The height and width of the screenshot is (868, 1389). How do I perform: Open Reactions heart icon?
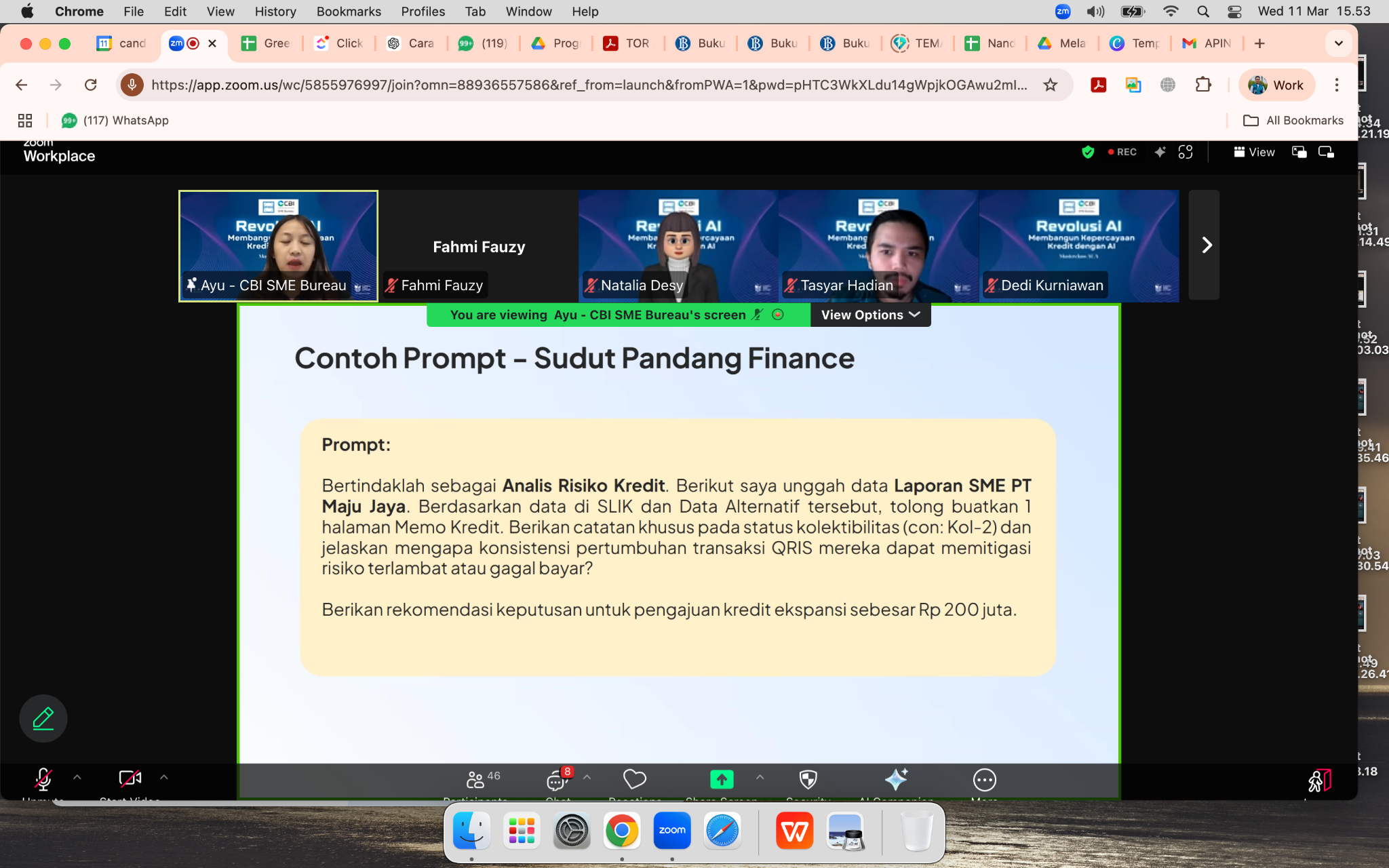click(x=634, y=780)
